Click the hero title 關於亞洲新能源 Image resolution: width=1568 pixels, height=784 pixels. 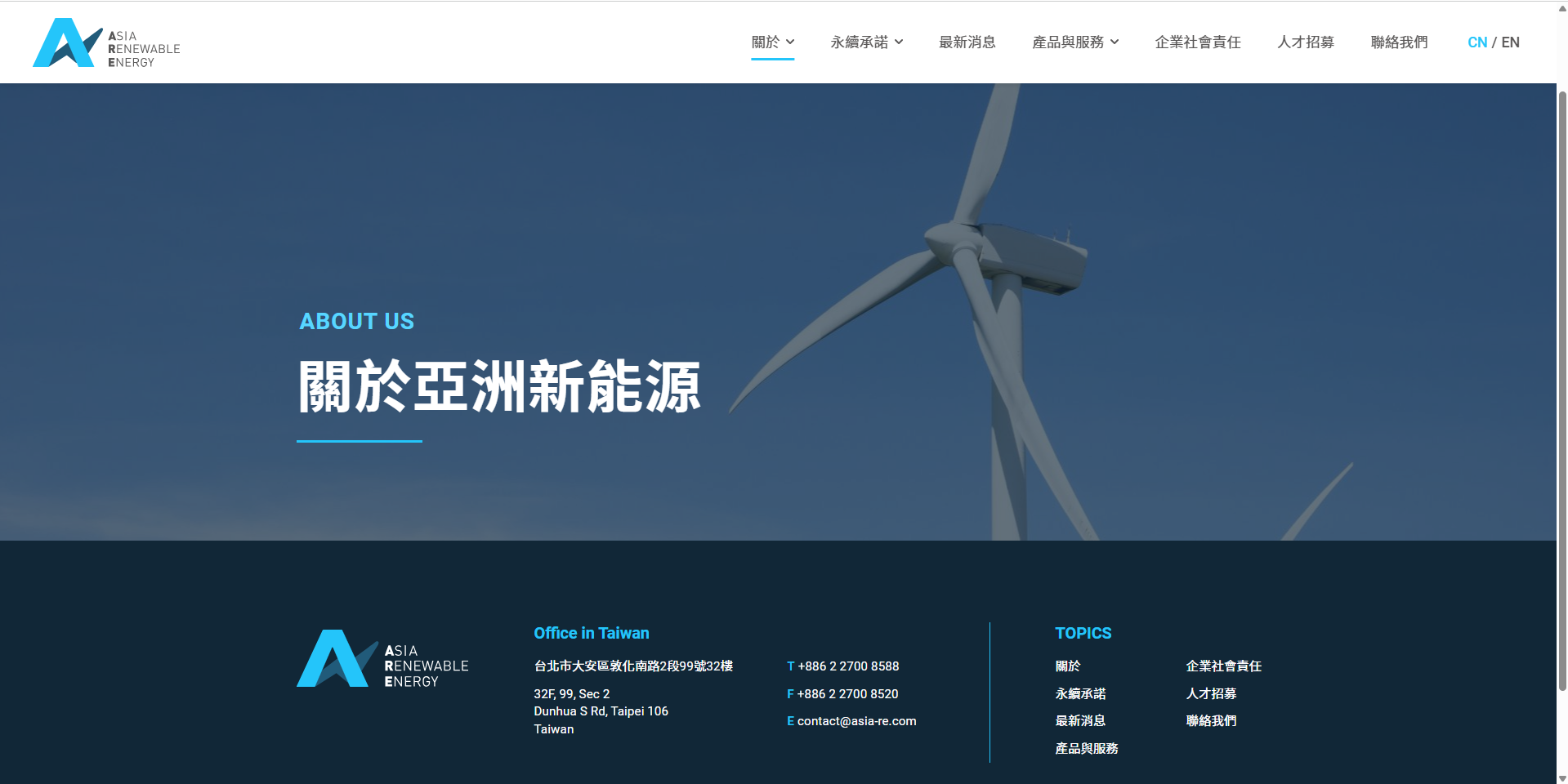[499, 386]
